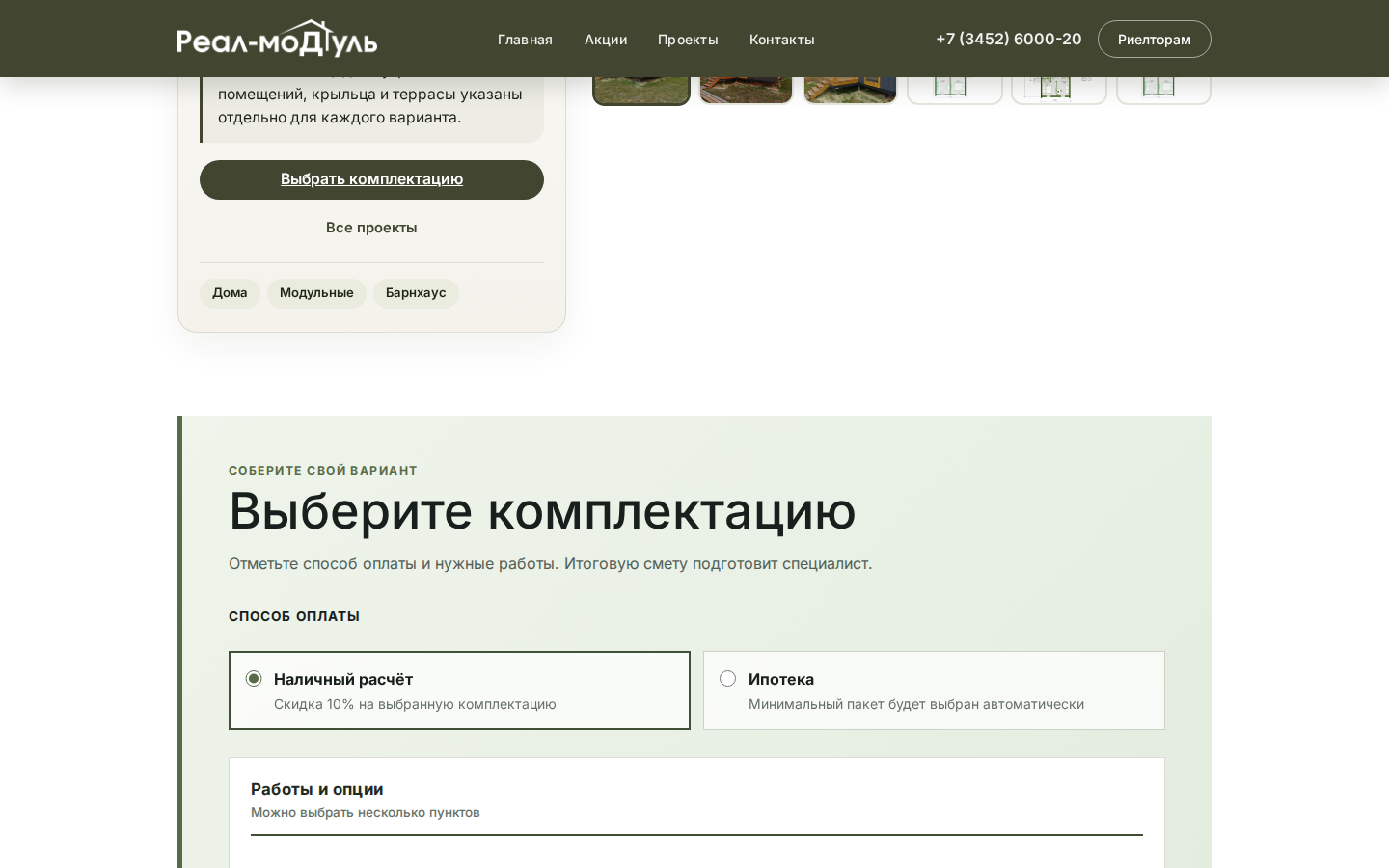Image resolution: width=1389 pixels, height=868 pixels.
Task: Choose the Ипотека payment option
Action: pos(934,691)
